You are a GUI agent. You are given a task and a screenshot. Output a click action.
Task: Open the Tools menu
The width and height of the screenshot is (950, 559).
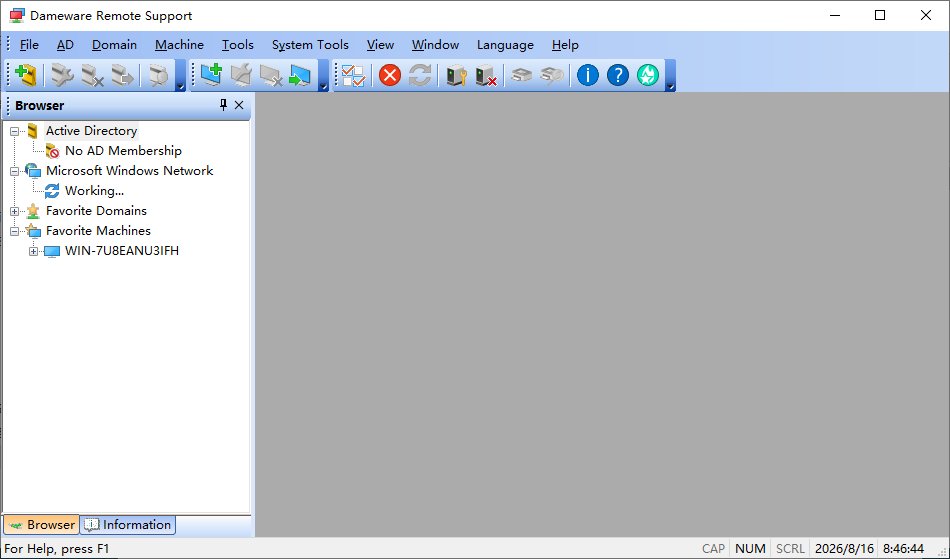238,45
